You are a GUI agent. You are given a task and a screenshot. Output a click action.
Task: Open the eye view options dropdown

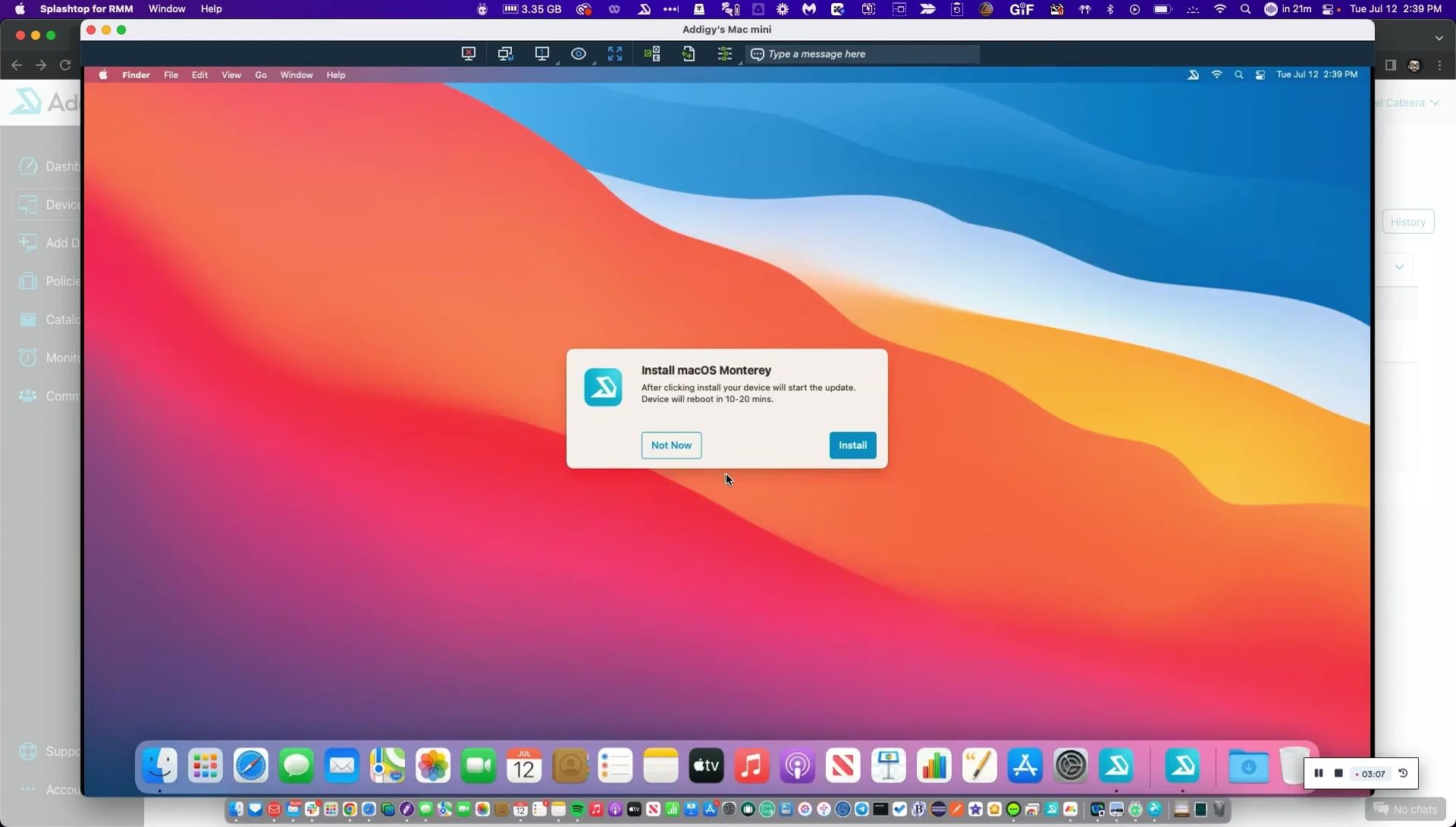click(579, 54)
